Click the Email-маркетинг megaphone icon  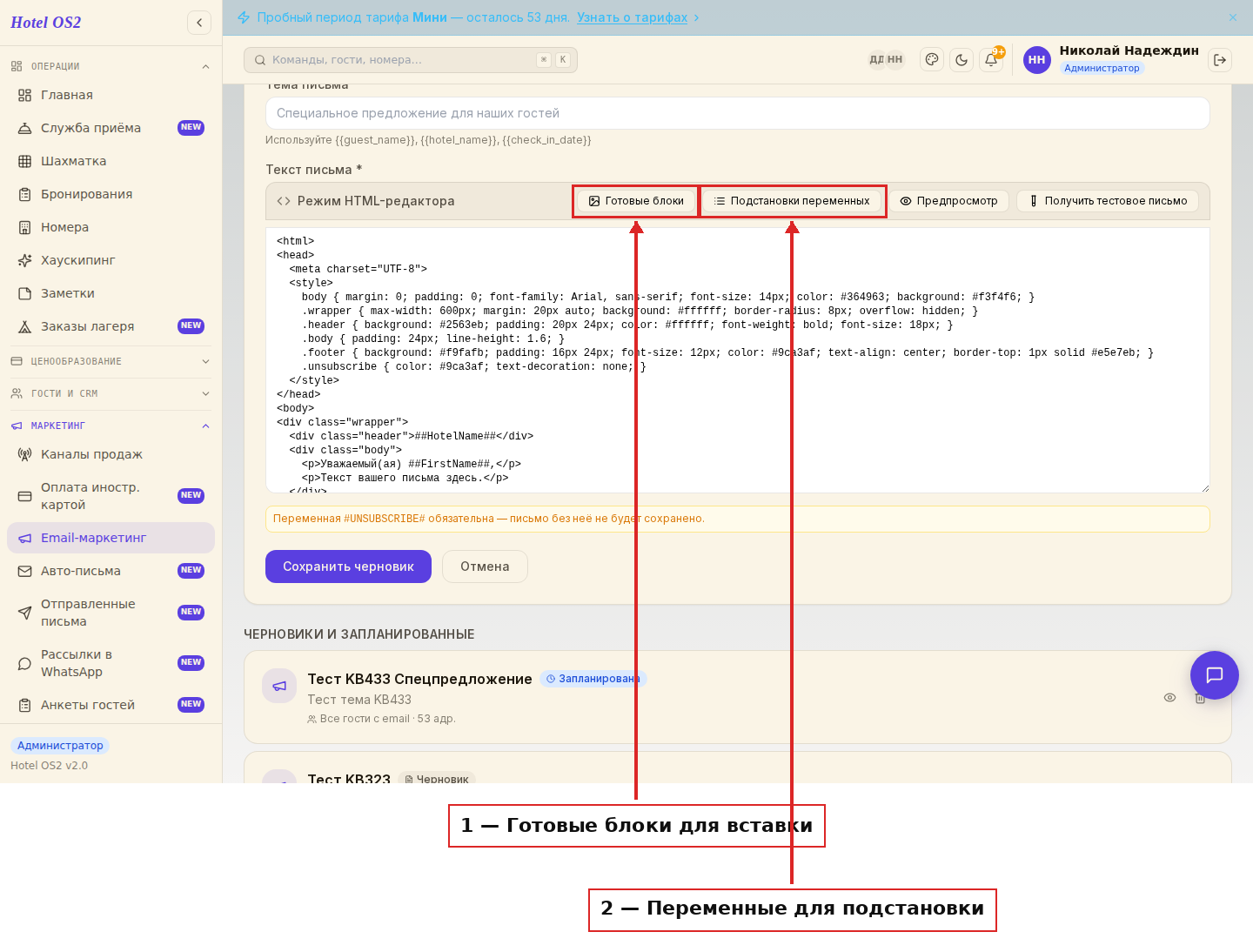(x=24, y=538)
